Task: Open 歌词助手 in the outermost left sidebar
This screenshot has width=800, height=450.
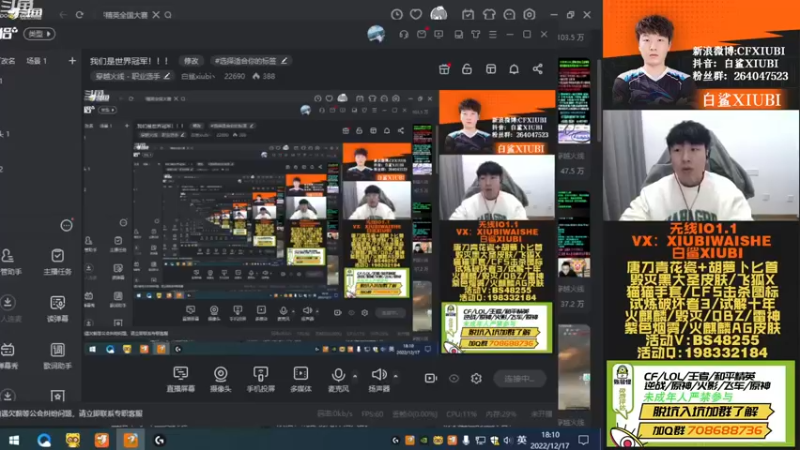Action: [58, 356]
